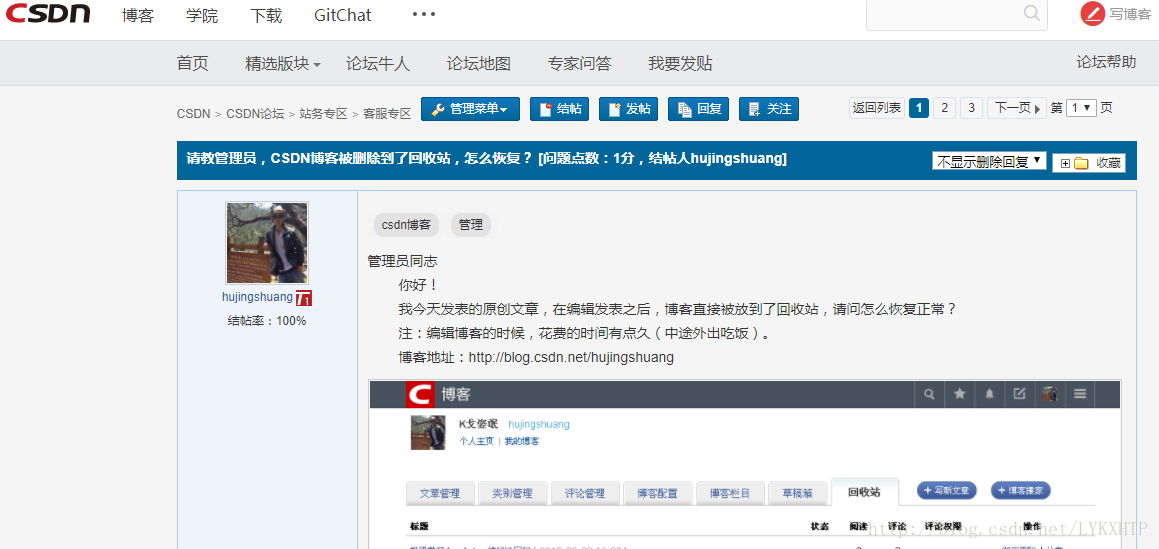The width and height of the screenshot is (1159, 549).
Task: Open 博客 in the top navigation
Action: (137, 16)
